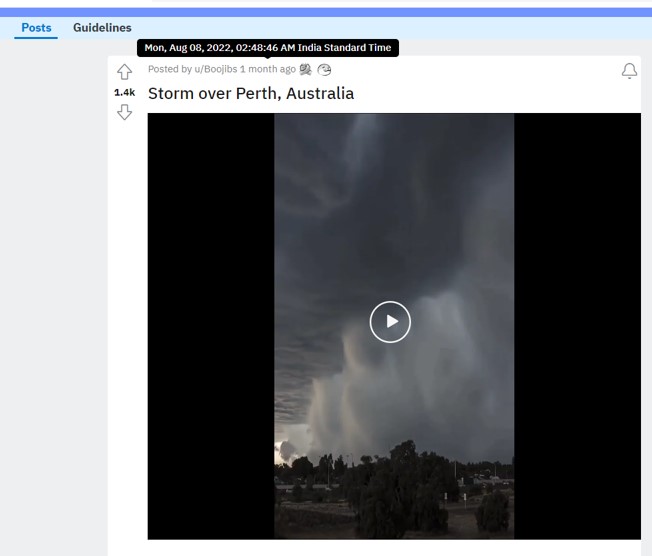Open the Guidelines tab
The image size is (652, 556).
[102, 28]
